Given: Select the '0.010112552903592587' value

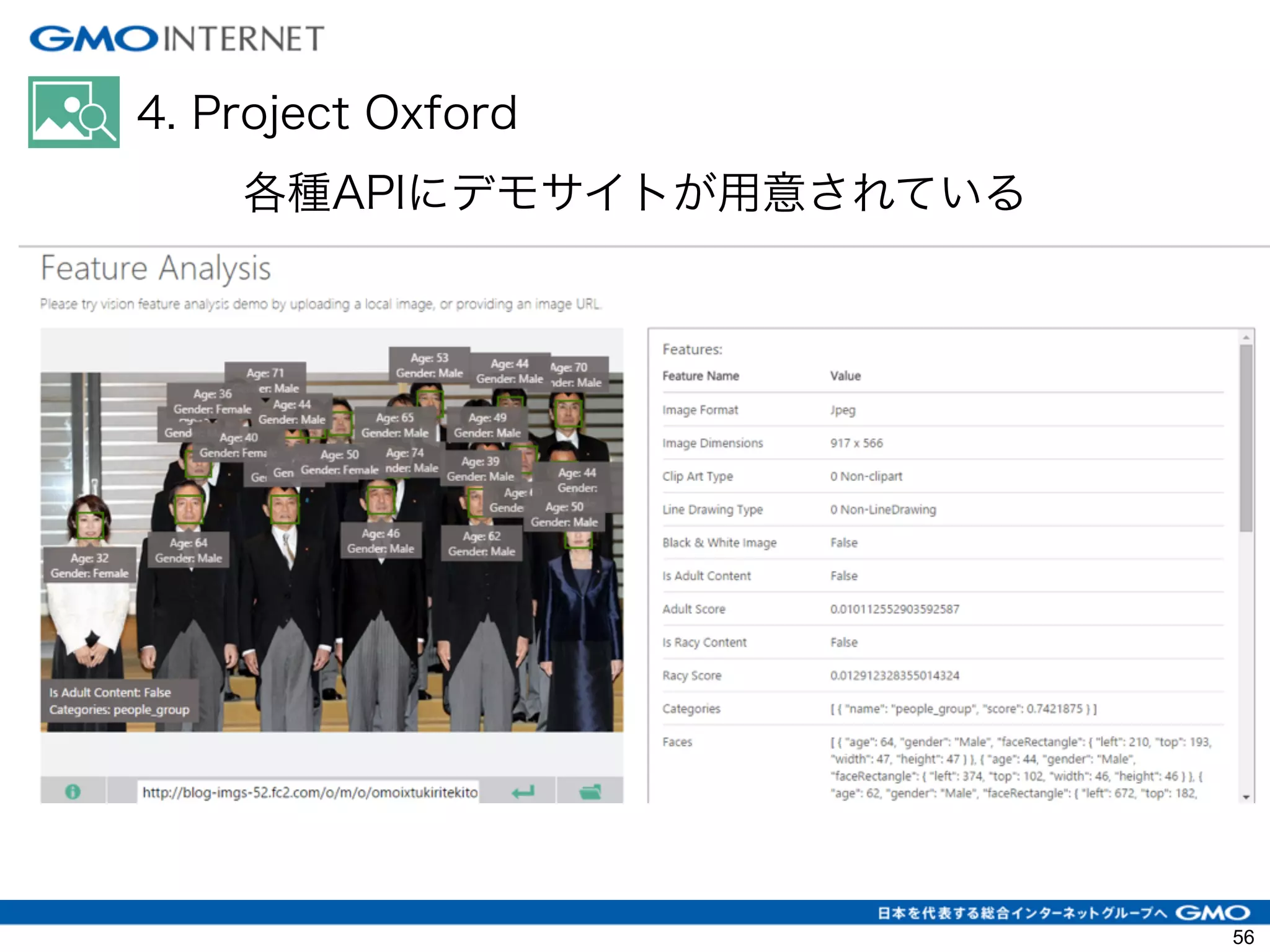Looking at the screenshot, I should 895,609.
